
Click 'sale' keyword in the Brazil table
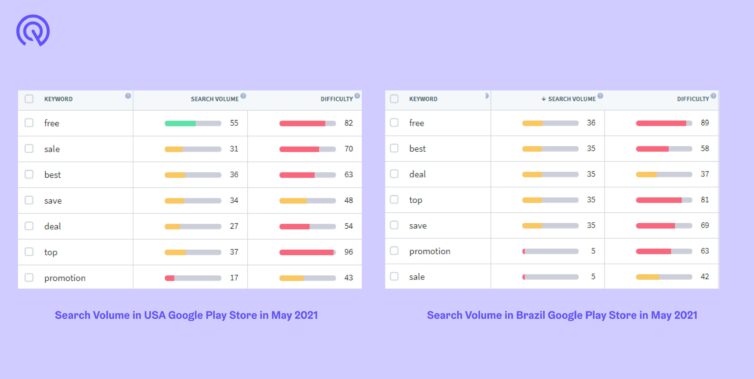point(417,277)
